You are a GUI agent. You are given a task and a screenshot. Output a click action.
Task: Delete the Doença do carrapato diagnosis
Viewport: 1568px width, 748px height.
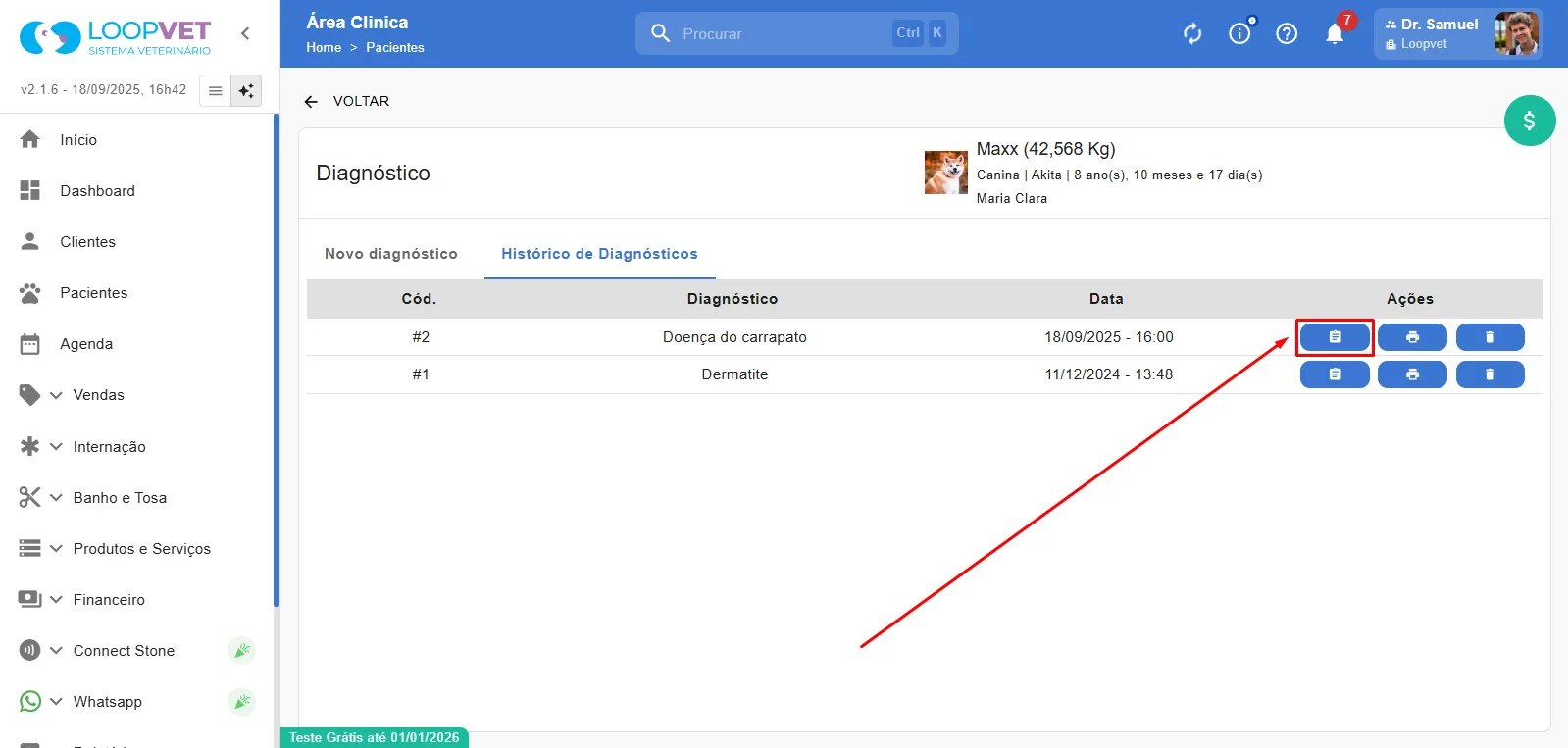pos(1490,337)
